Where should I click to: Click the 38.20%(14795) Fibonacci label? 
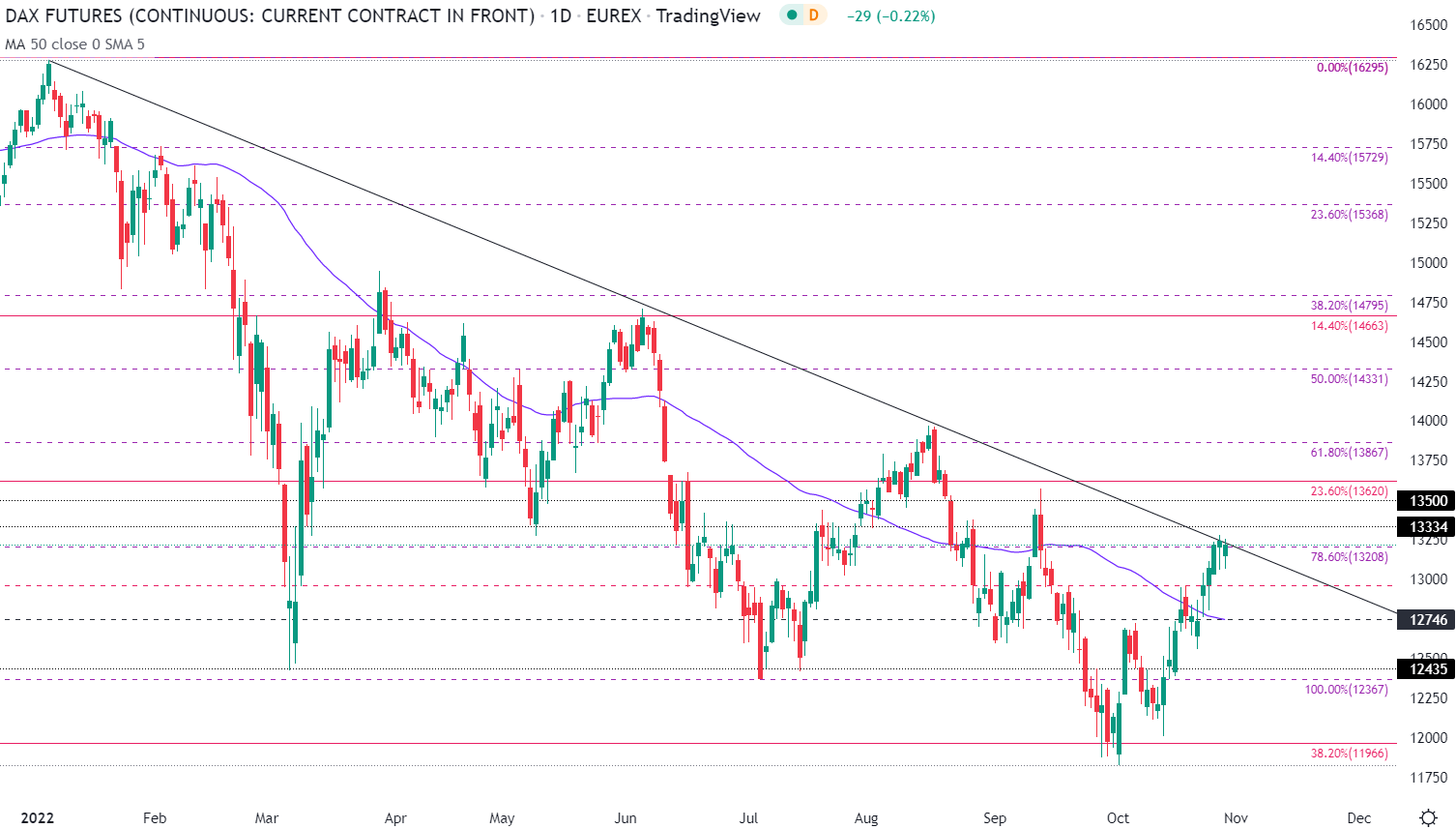pyautogui.click(x=1350, y=305)
